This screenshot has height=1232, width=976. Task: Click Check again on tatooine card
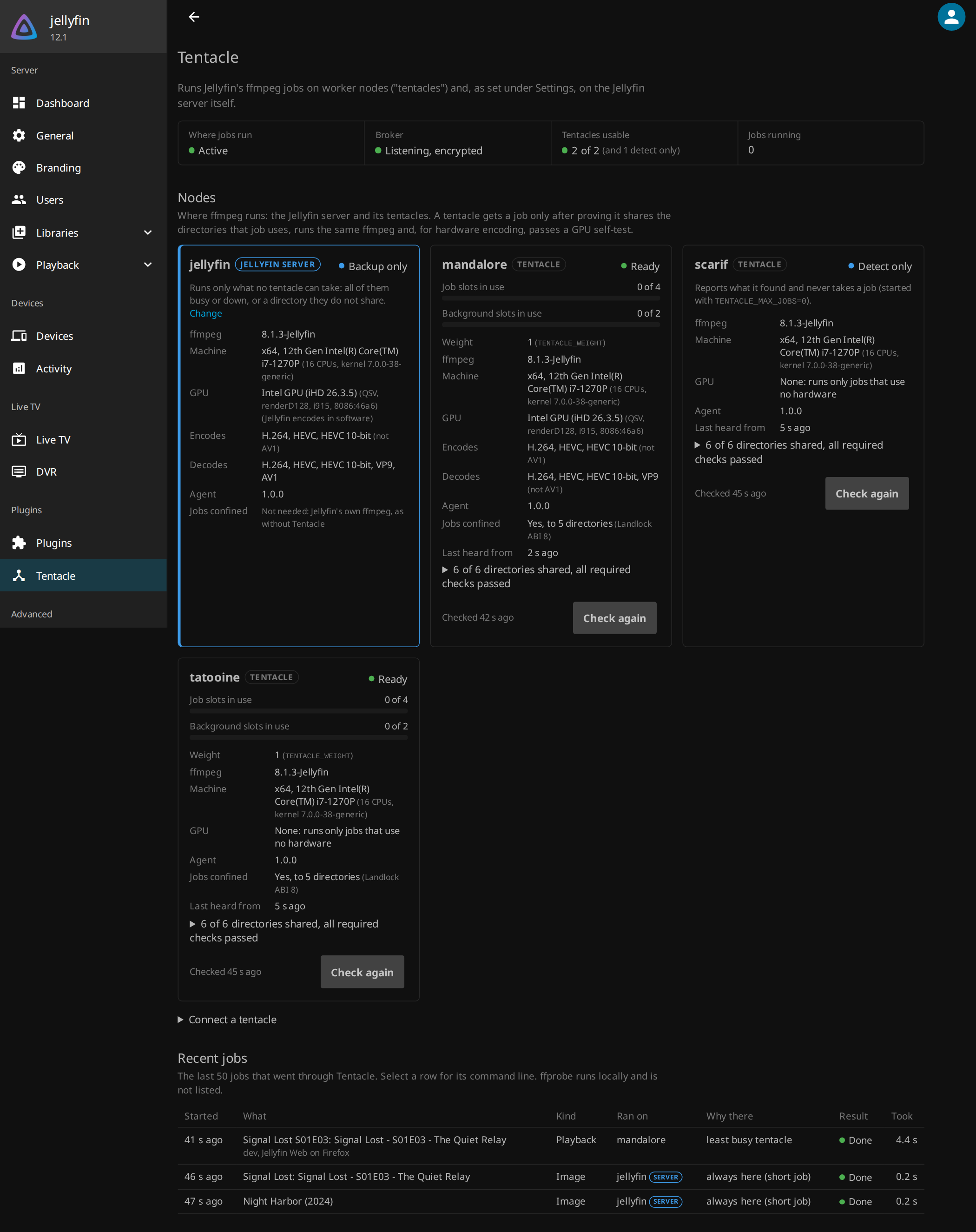(362, 972)
